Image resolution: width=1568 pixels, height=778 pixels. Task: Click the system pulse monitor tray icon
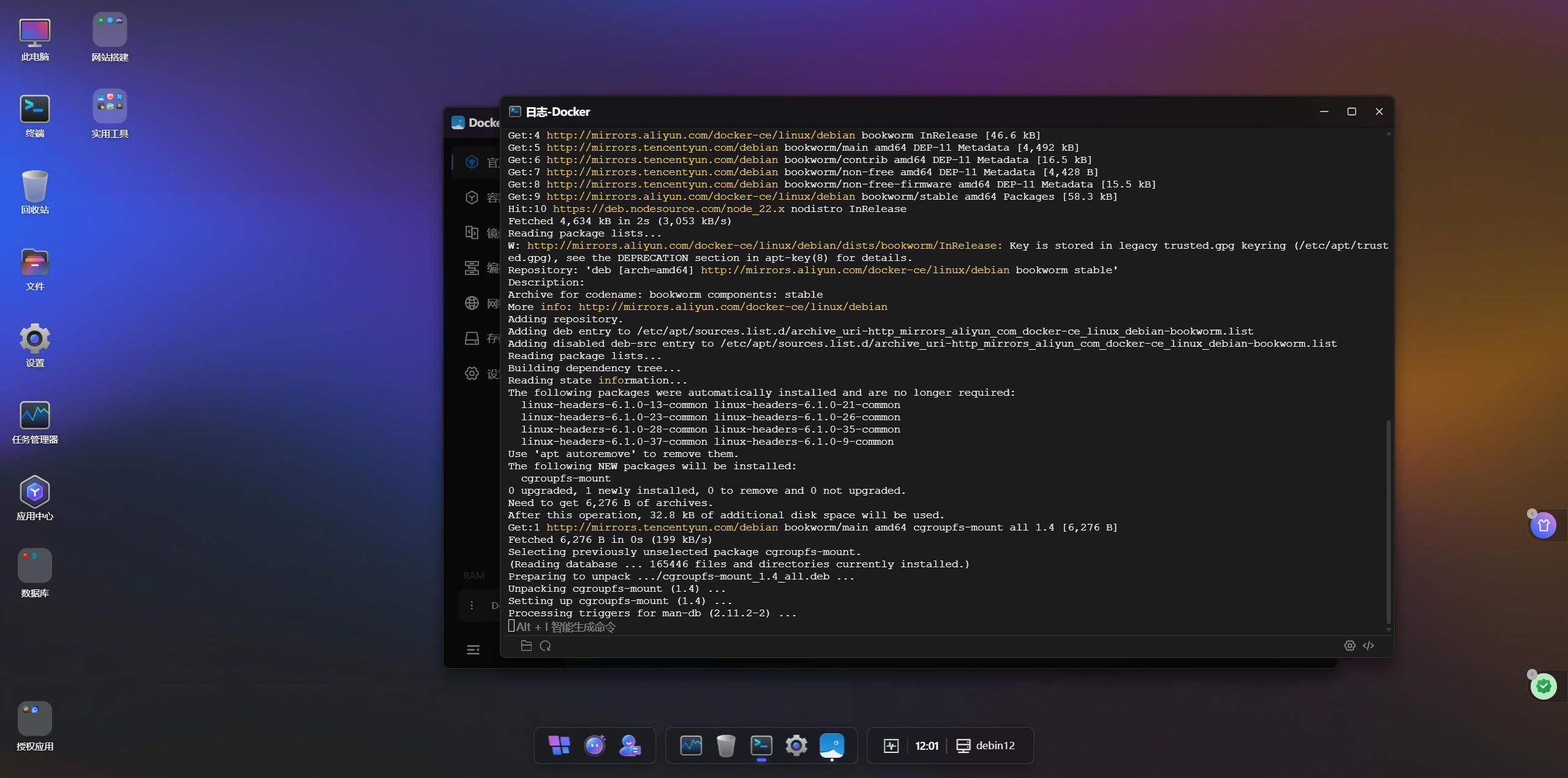point(891,746)
